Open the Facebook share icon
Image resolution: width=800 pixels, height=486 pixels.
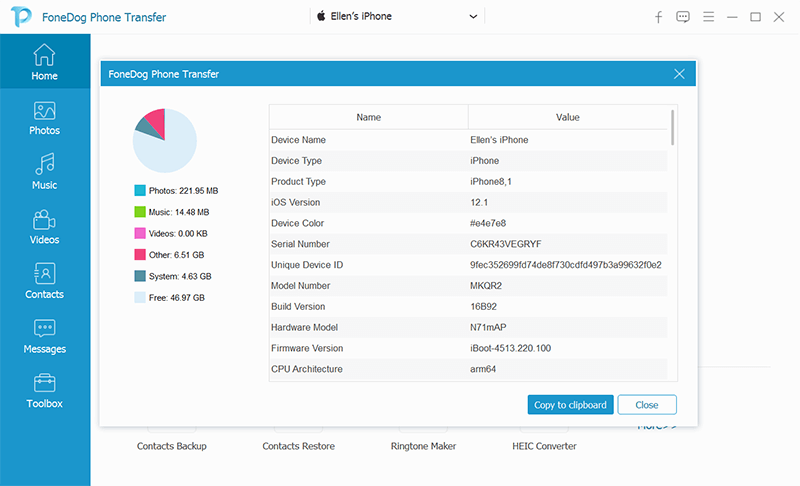[x=658, y=17]
